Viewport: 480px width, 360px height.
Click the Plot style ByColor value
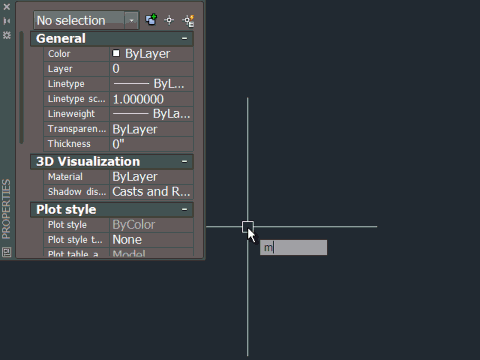[152, 225]
